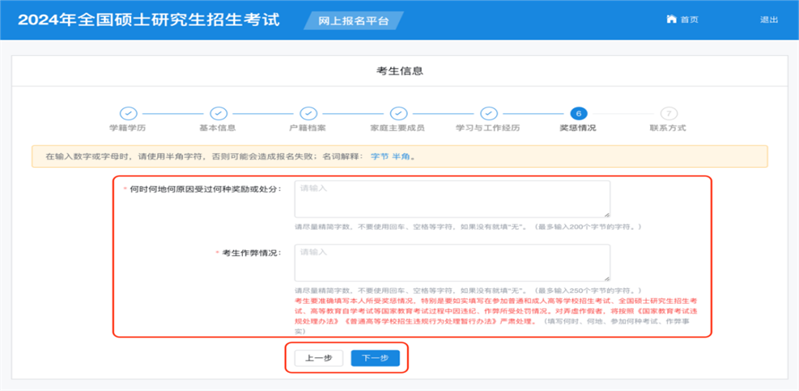The image size is (799, 391).
Task: Focus the 考生作弊情况 text area
Action: point(452,263)
